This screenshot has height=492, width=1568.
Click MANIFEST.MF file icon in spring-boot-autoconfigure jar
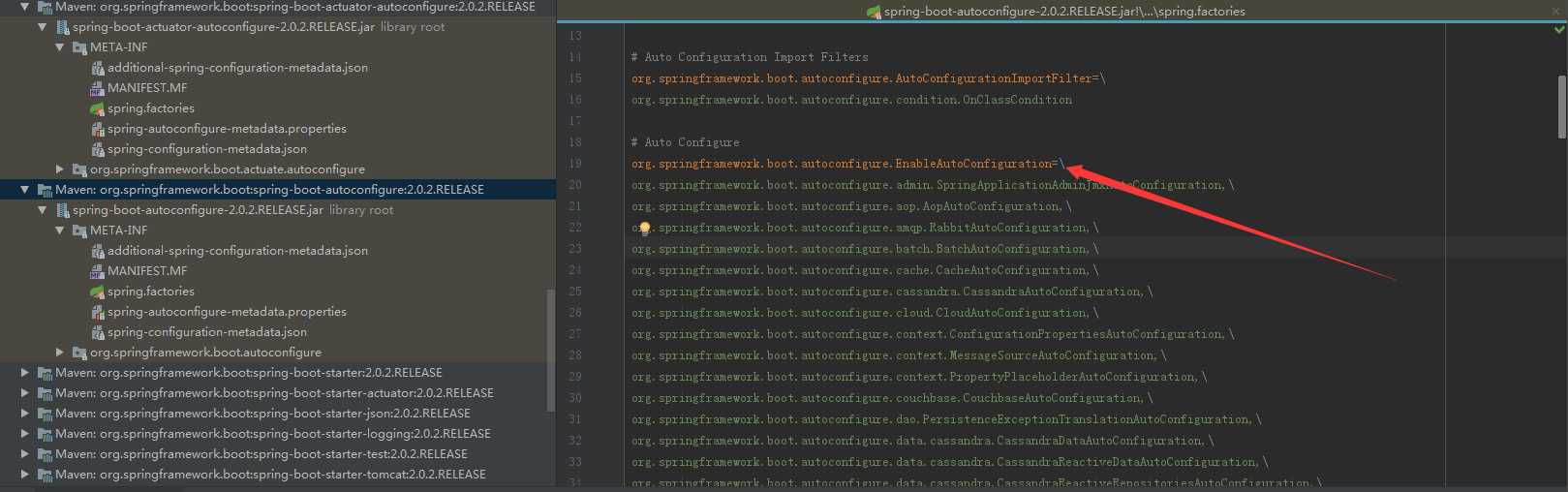[x=97, y=271]
